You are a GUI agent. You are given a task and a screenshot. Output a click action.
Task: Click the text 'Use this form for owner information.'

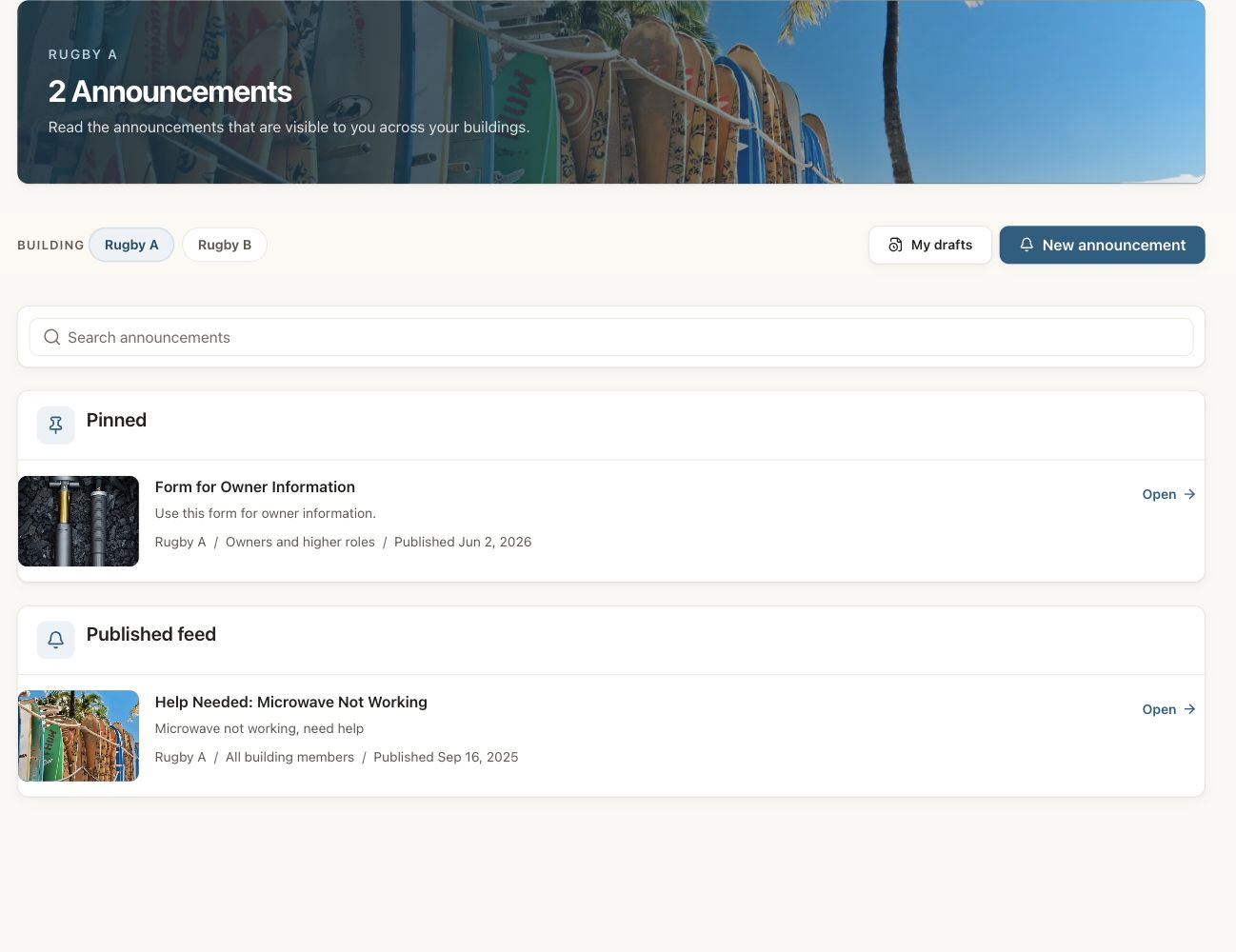(266, 513)
